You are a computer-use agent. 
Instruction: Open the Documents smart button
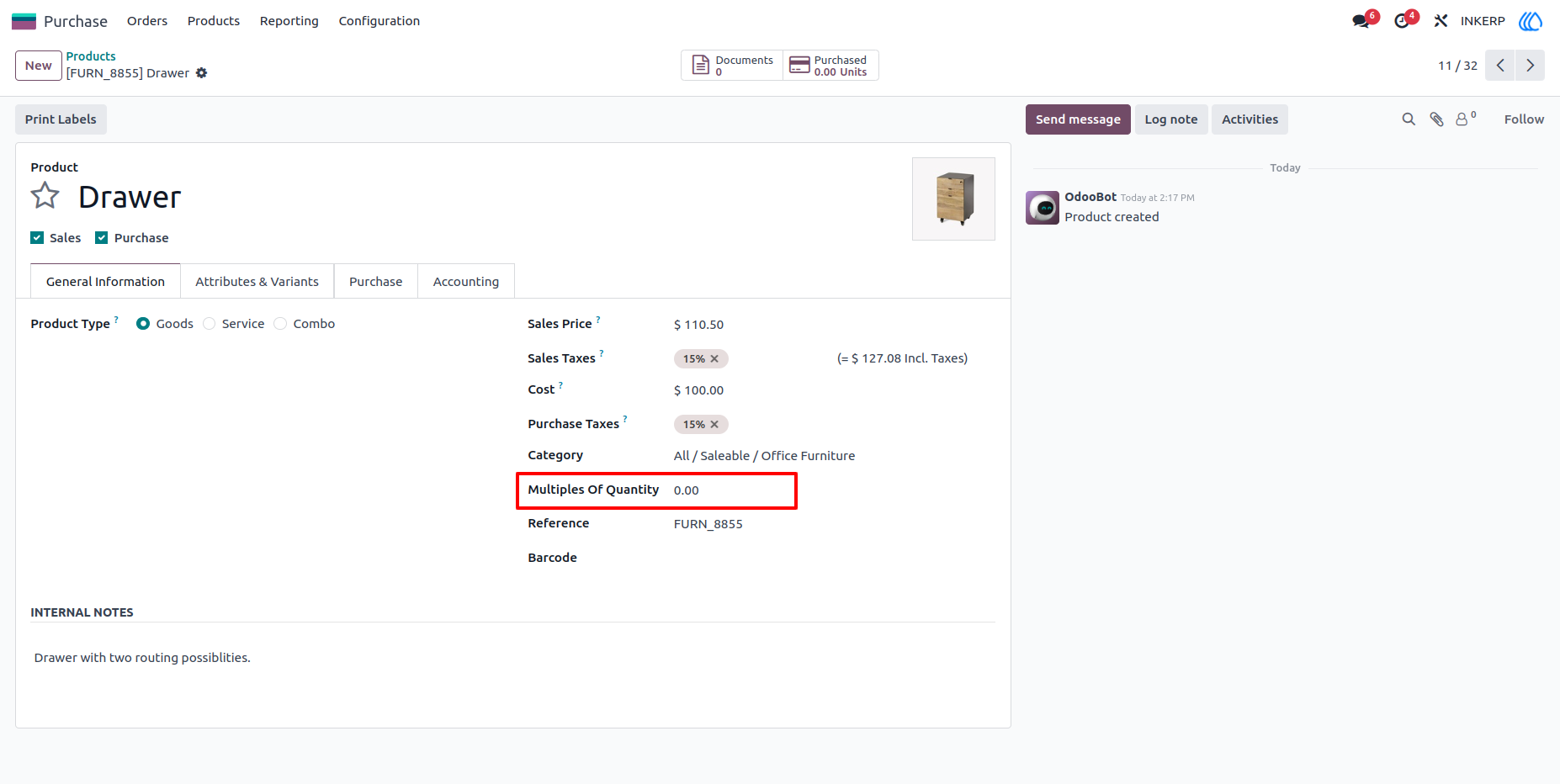pyautogui.click(x=732, y=66)
